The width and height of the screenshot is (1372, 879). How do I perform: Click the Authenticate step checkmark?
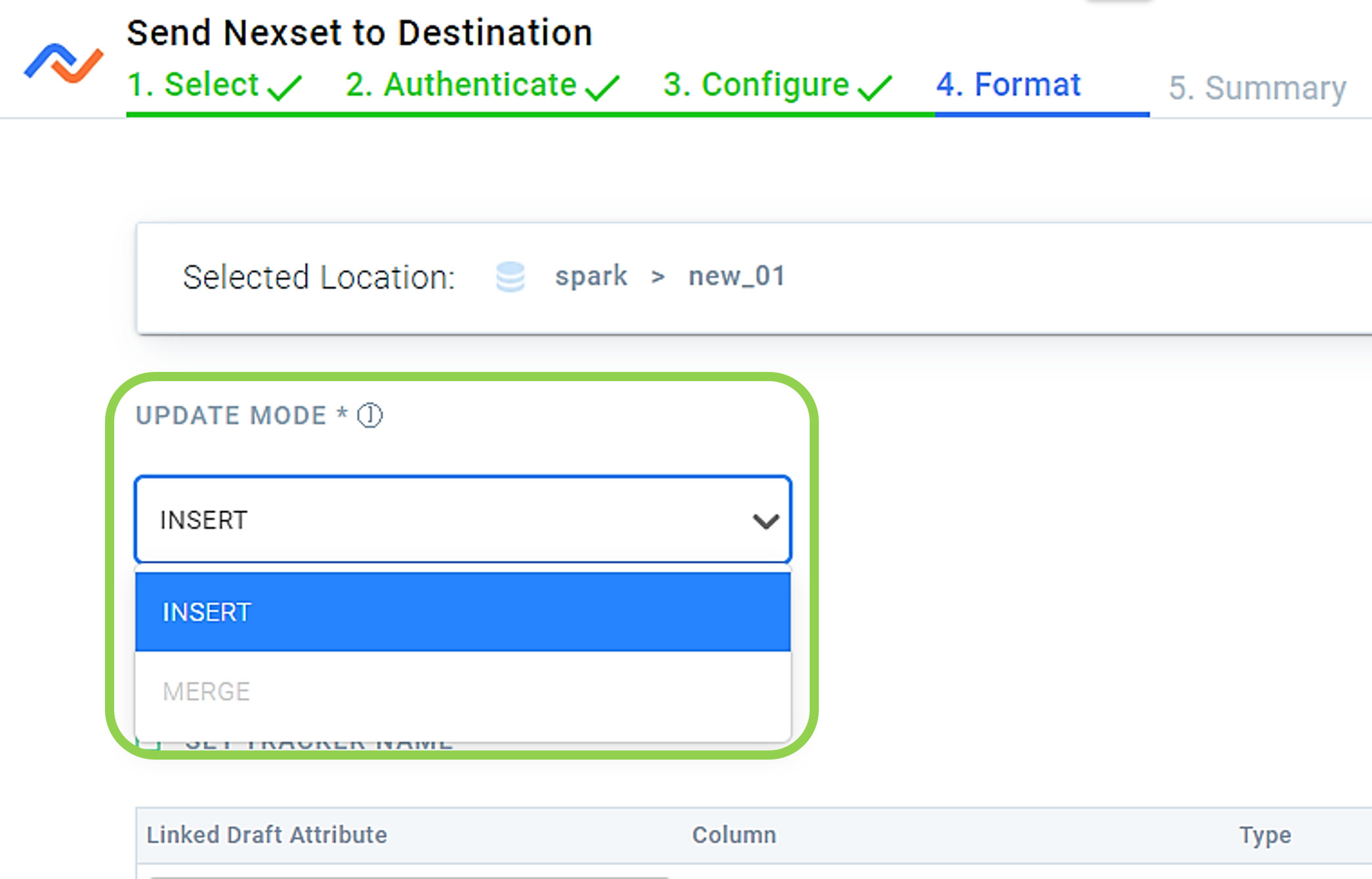602,87
